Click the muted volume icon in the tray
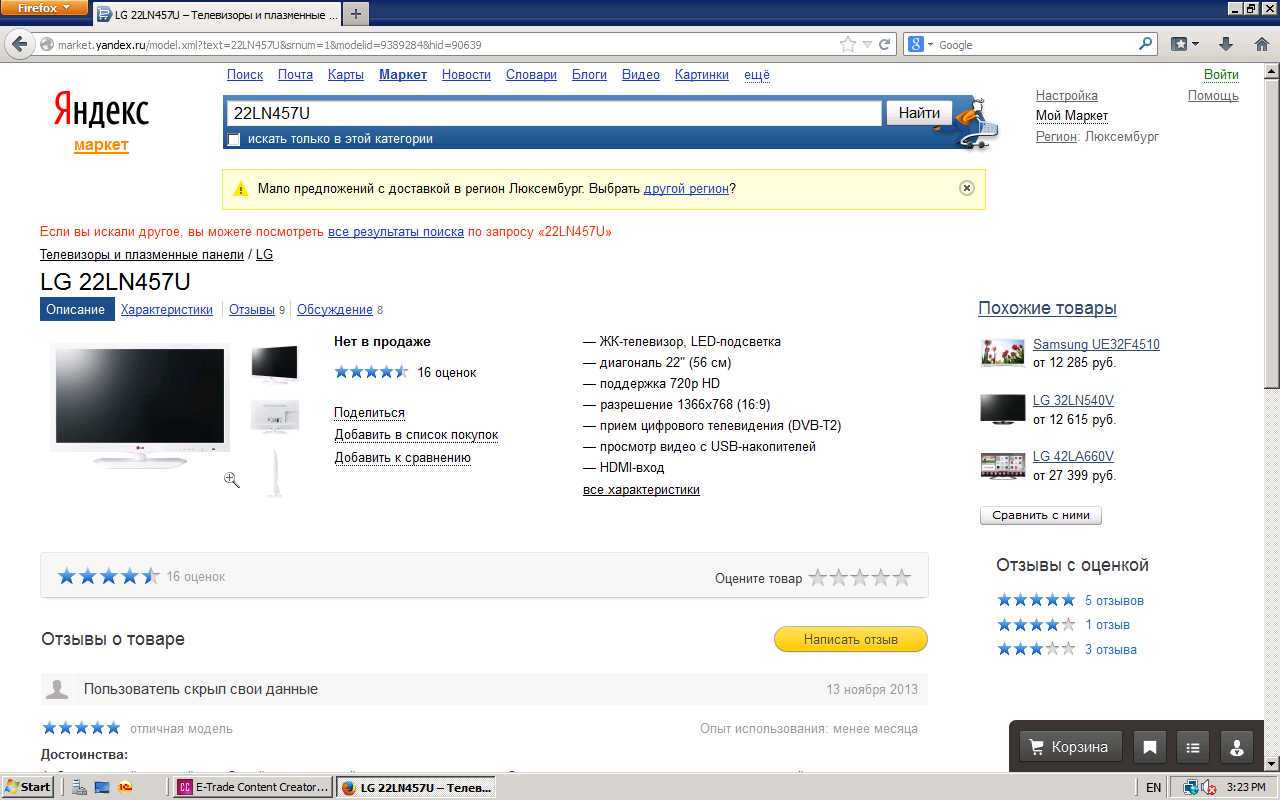Viewport: 1280px width, 800px height. pos(1208,788)
